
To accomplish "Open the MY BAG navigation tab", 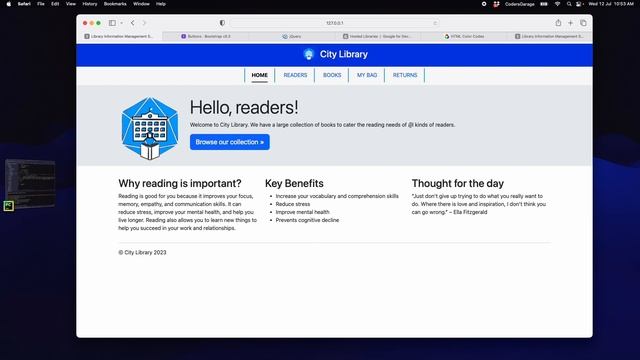I will [367, 75].
